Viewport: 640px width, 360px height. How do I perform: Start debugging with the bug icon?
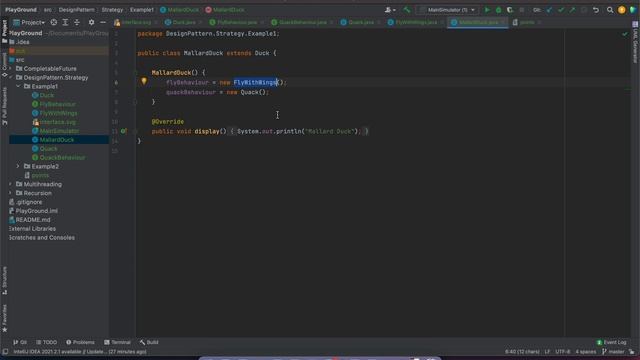(x=498, y=10)
